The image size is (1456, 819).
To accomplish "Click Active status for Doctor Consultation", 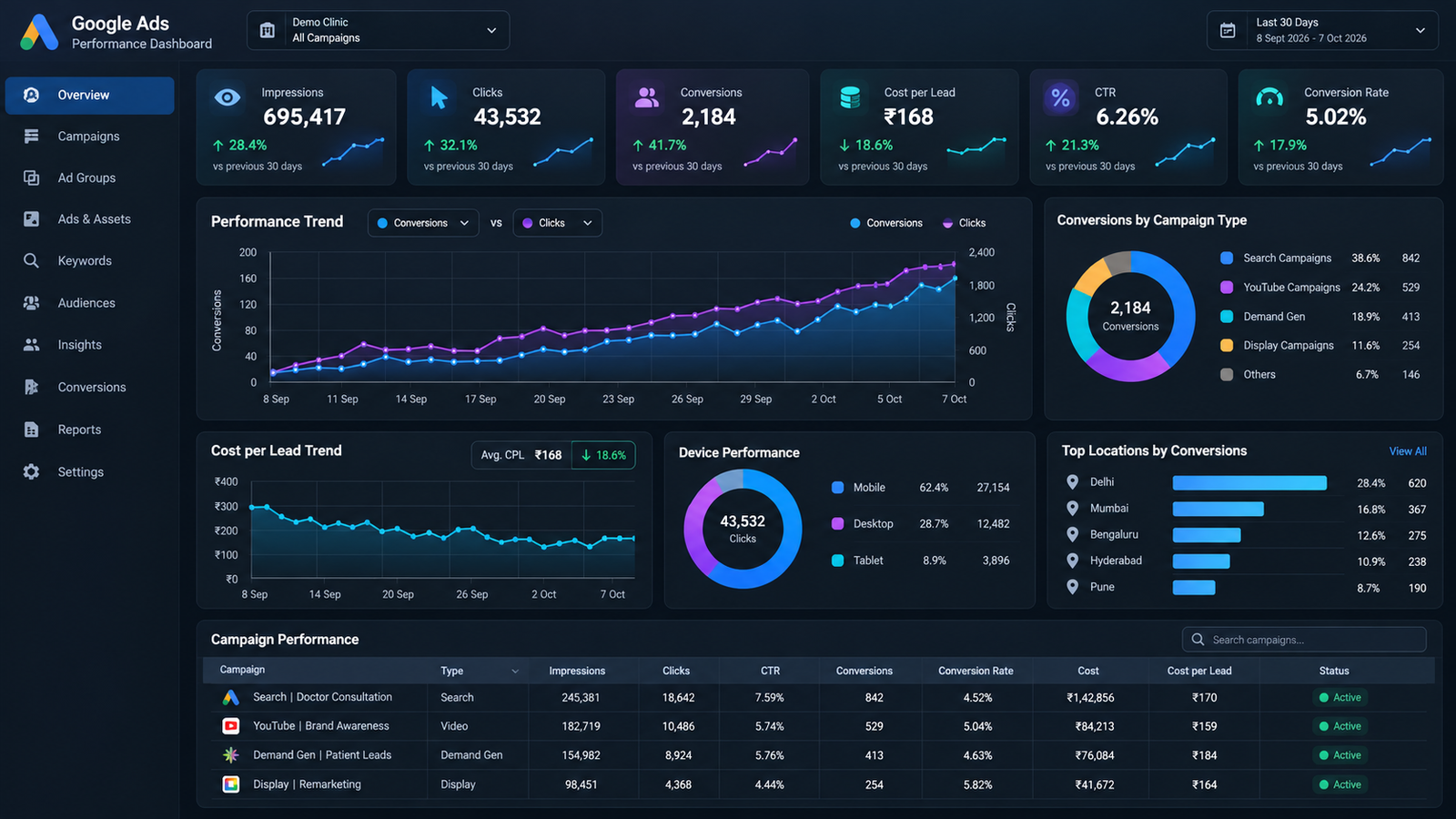I will click(1340, 698).
